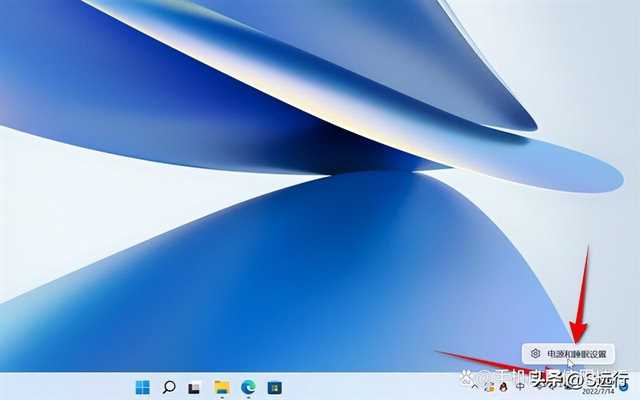Open the Windows Start menu

click(x=143, y=386)
